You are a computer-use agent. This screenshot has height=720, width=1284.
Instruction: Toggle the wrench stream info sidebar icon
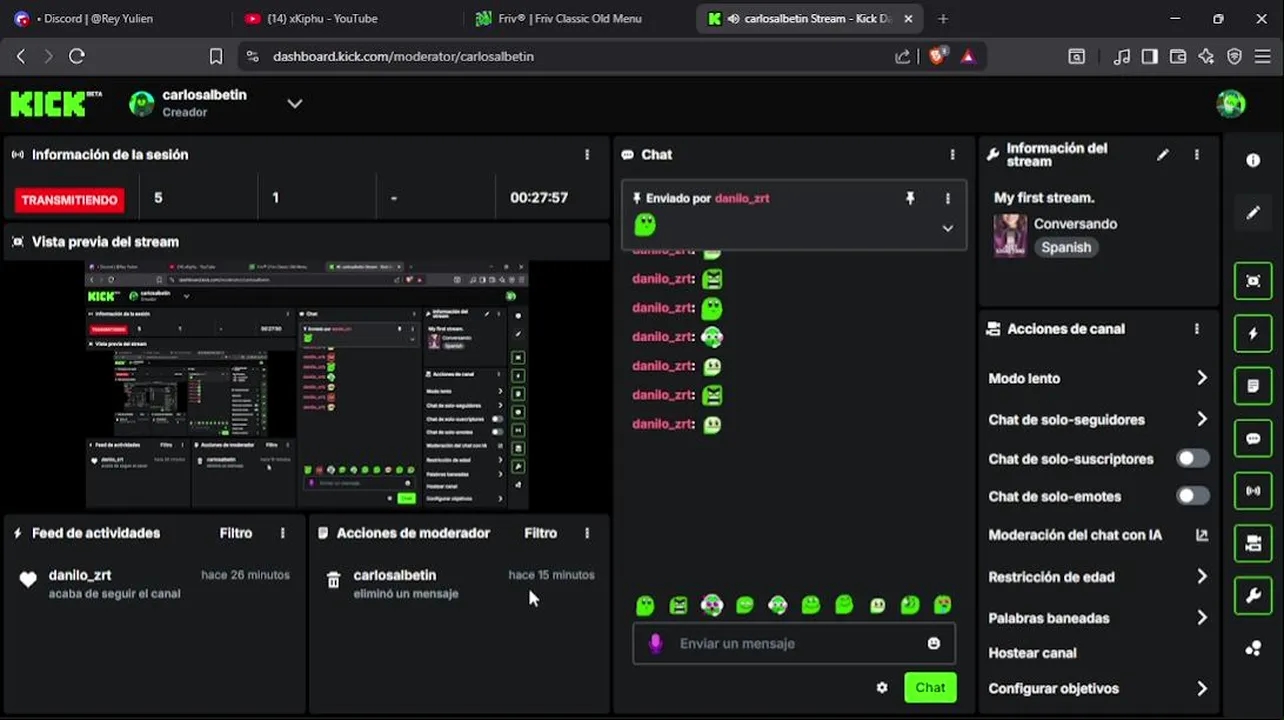pos(1253,596)
